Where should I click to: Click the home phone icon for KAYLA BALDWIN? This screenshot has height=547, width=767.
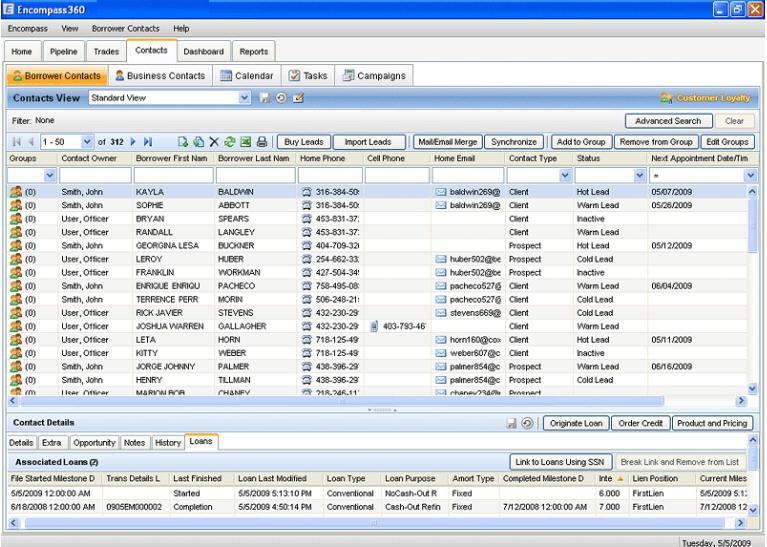click(307, 192)
